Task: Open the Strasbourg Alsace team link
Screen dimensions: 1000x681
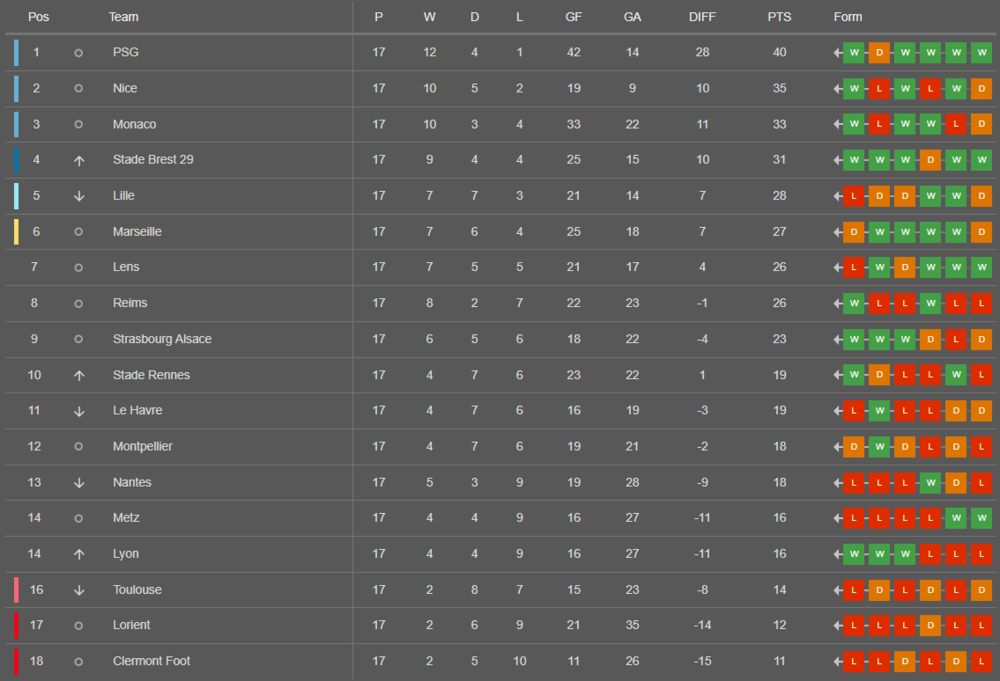Action: tap(162, 339)
